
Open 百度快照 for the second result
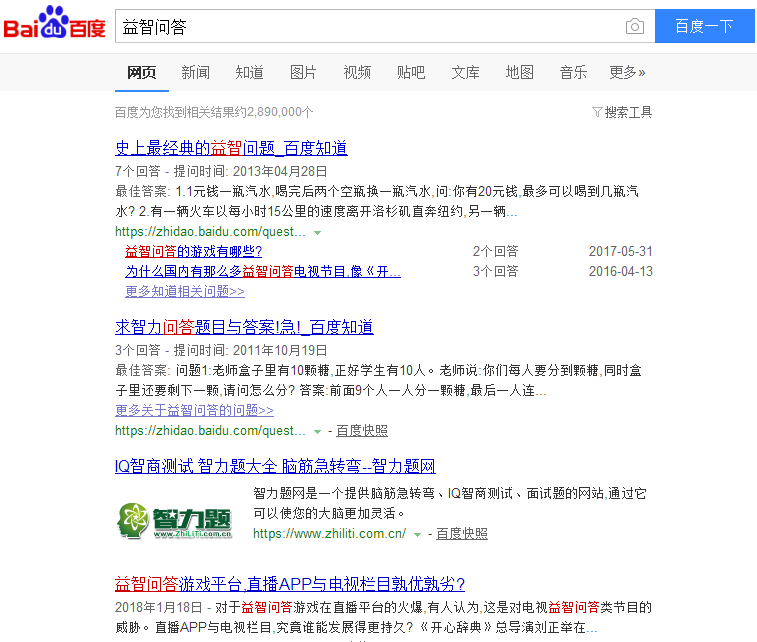362,431
